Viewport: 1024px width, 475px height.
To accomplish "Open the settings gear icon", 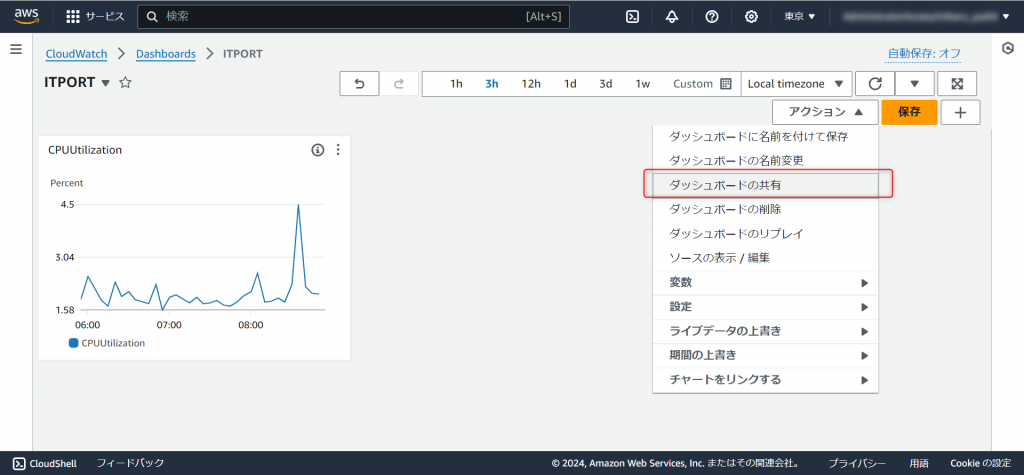I will click(752, 17).
